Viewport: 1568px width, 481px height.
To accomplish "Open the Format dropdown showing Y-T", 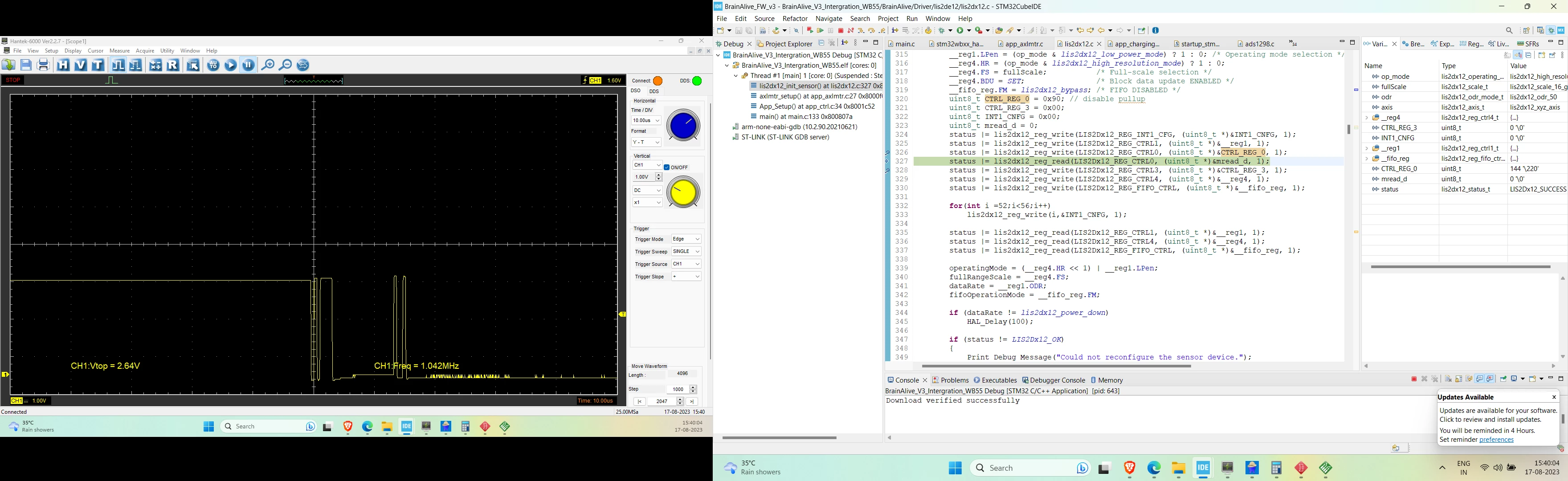I will [646, 142].
